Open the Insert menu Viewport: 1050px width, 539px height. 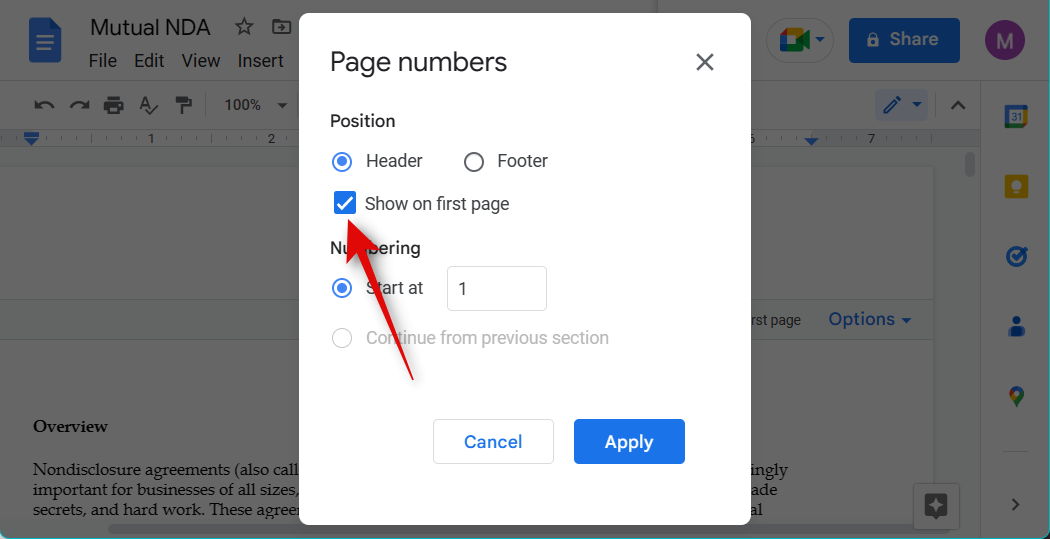(260, 61)
